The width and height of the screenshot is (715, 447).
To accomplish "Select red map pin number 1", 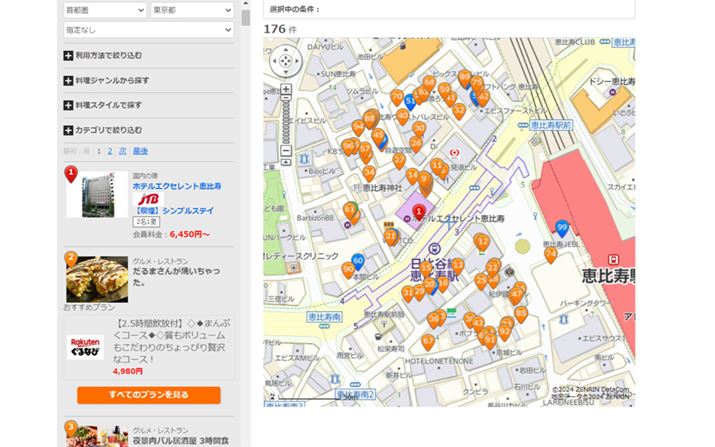I will [418, 212].
